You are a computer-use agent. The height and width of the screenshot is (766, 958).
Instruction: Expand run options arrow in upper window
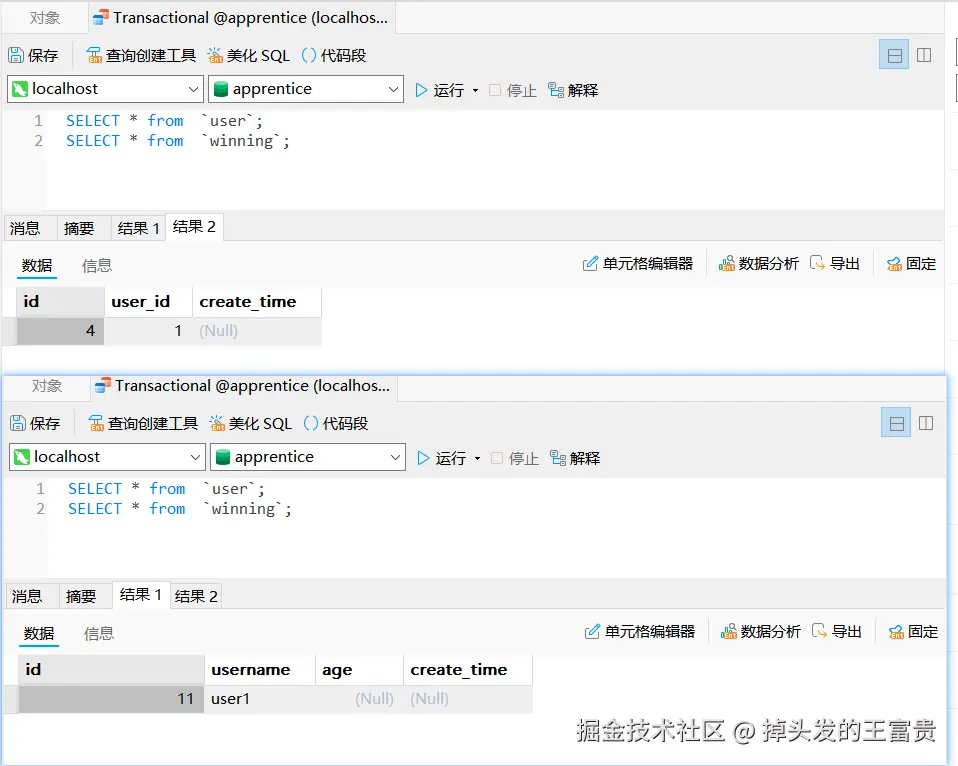pos(475,90)
